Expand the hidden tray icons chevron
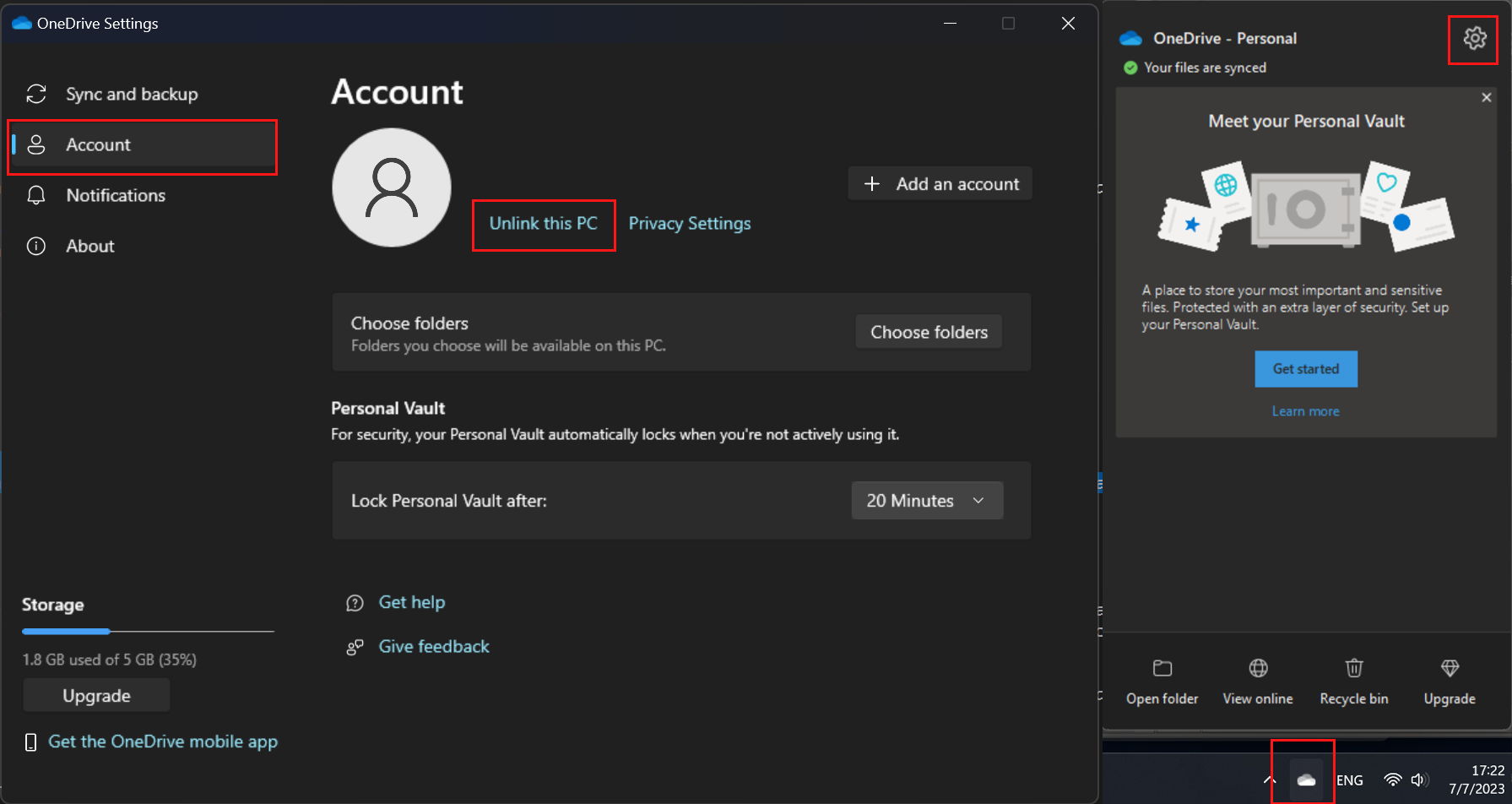Viewport: 1512px width, 804px height. 1270,780
